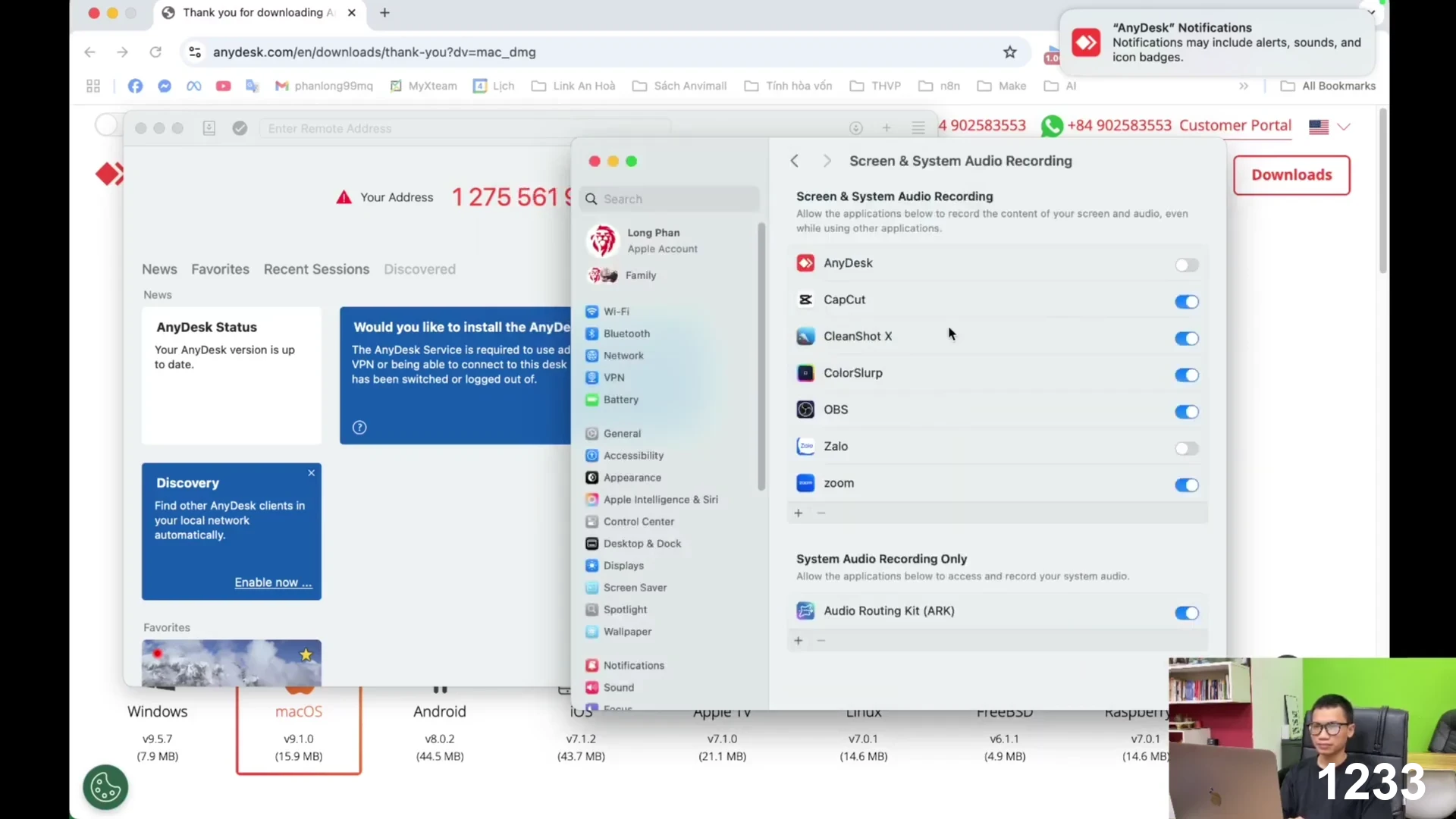Add an app to Screen & System Audio Recording list

pos(798,513)
